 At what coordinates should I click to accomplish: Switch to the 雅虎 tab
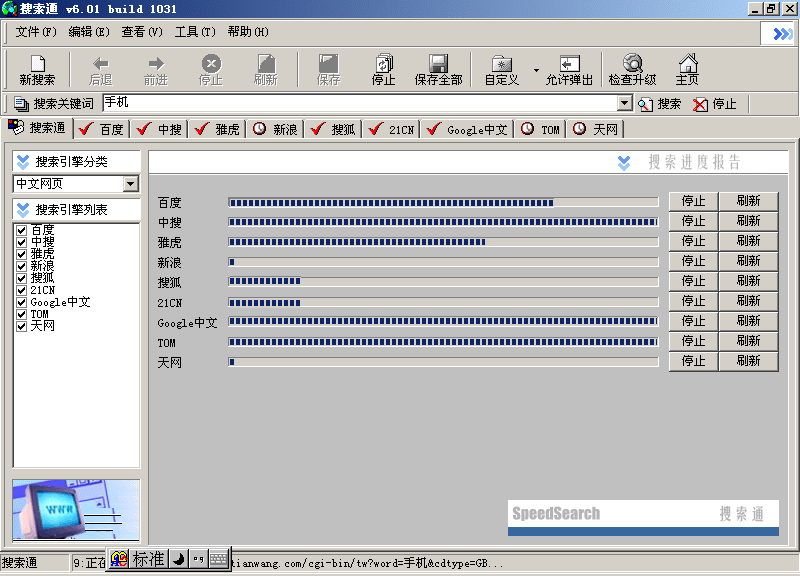[216, 129]
